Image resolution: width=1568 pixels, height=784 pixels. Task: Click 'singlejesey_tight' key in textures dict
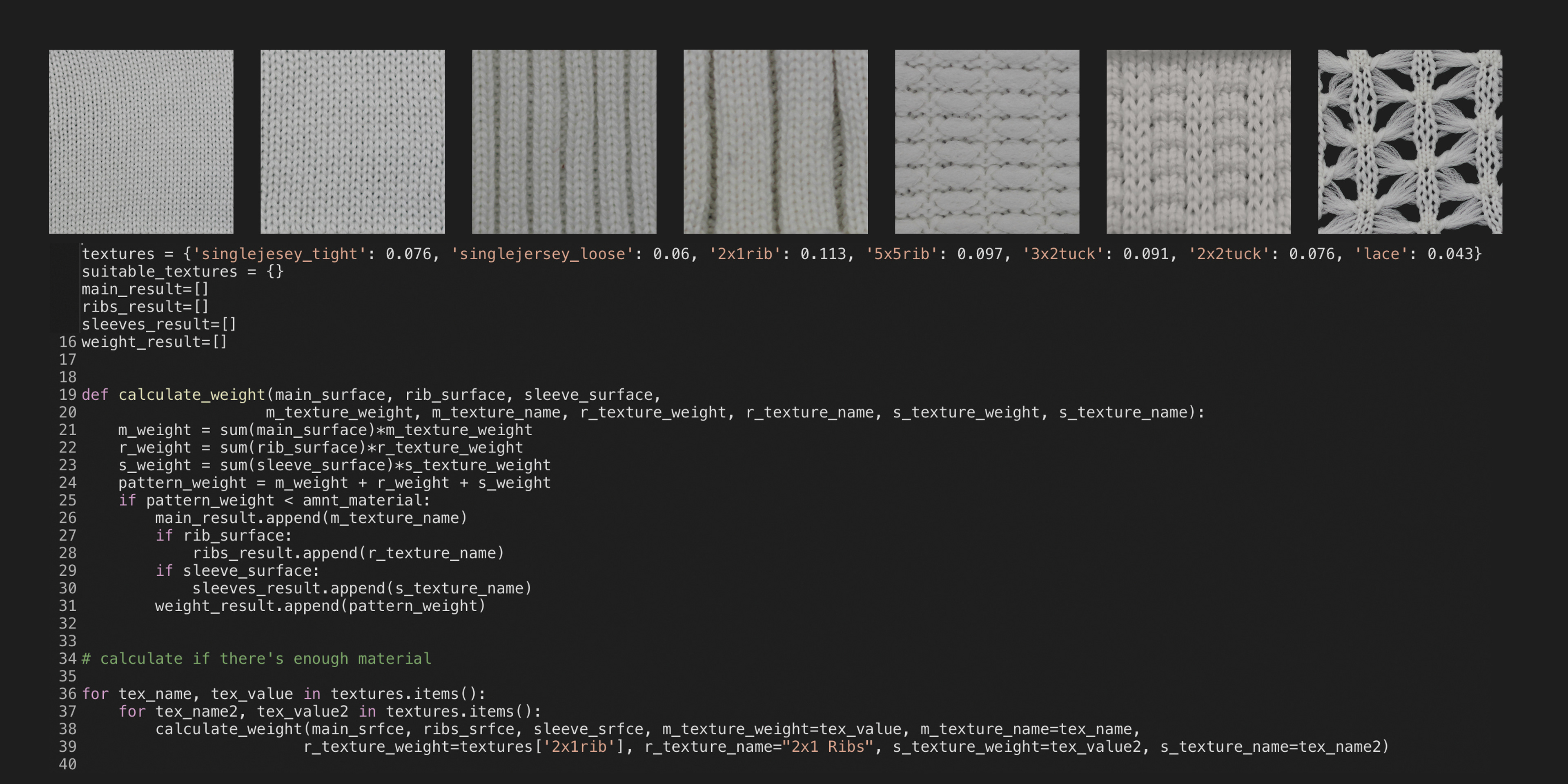[279, 254]
